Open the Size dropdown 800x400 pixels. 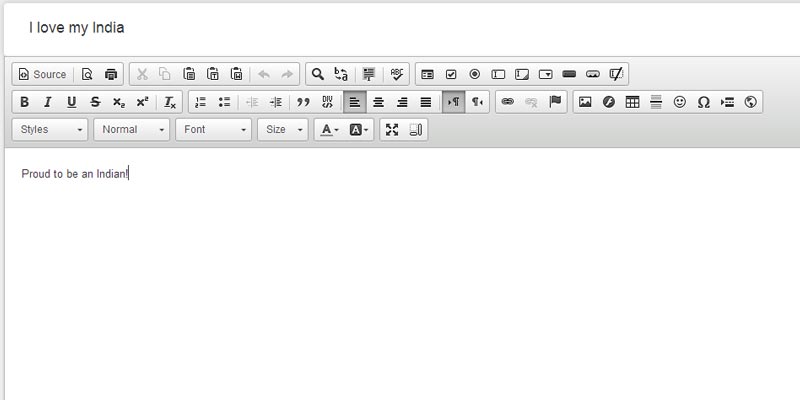283,130
